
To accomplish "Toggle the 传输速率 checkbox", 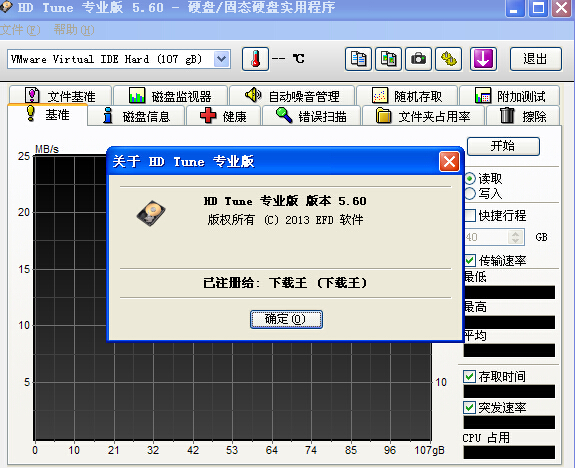I will [x=470, y=260].
